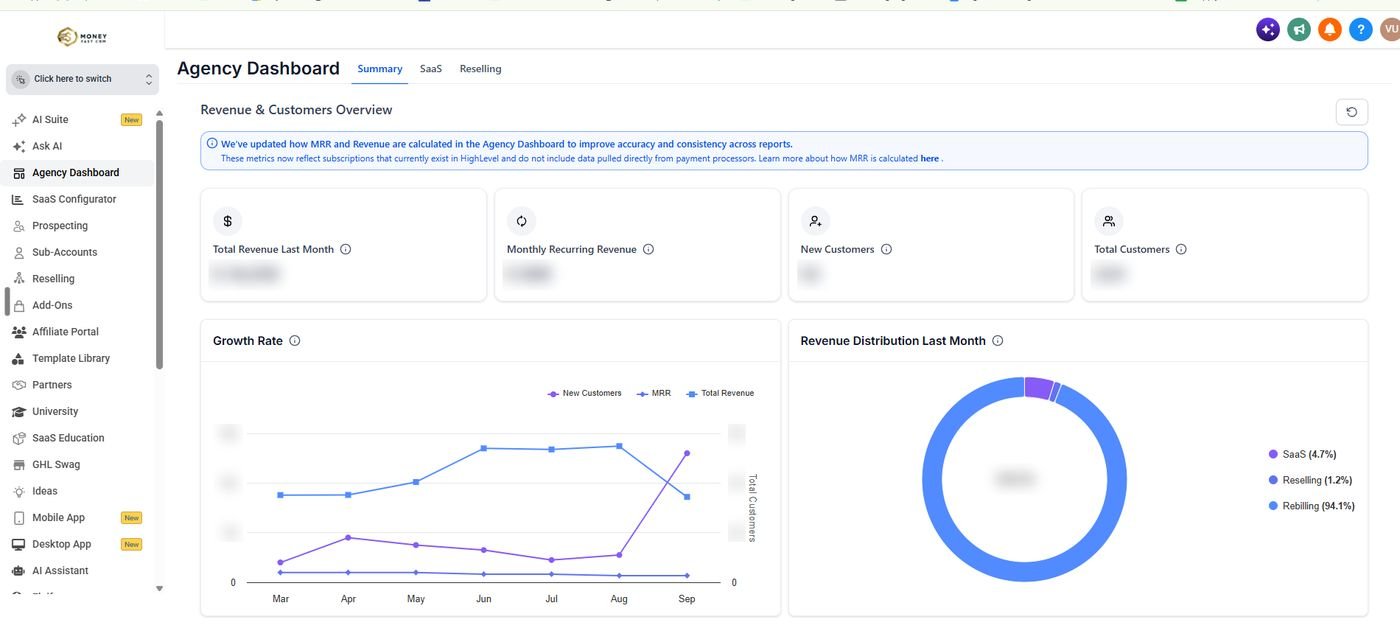Open the Sub-Accounts person icon

pos(19,252)
